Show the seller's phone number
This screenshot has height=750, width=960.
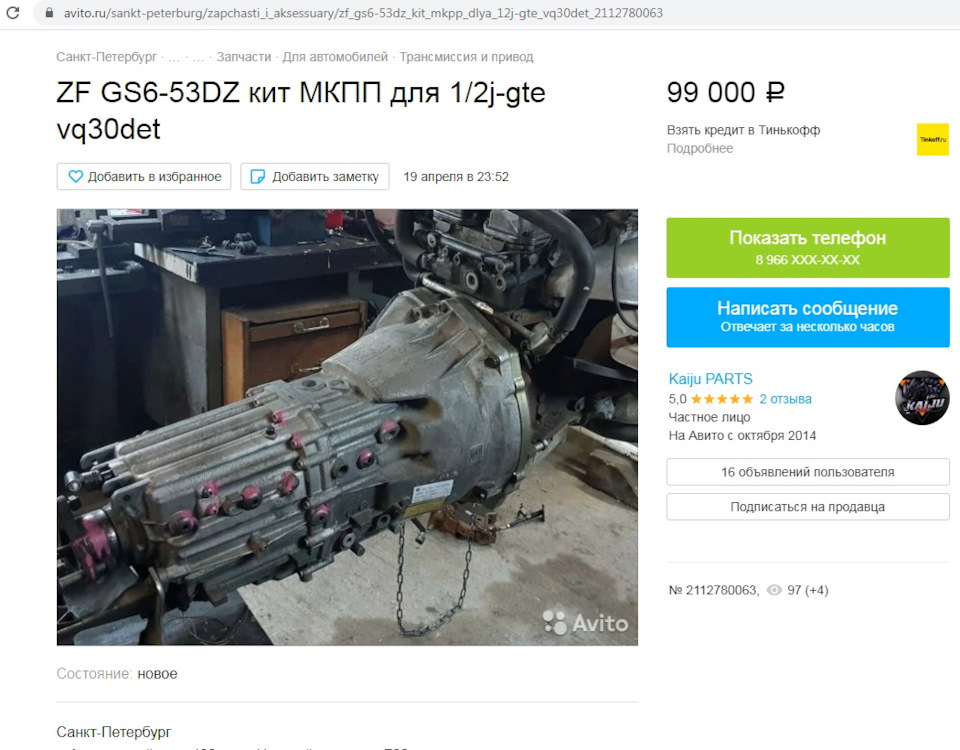(808, 247)
